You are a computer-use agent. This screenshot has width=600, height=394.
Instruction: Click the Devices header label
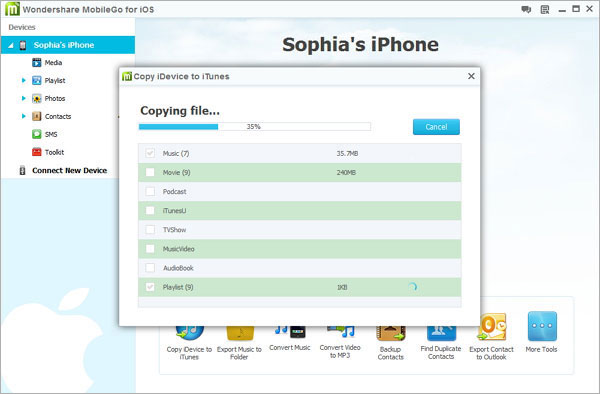point(22,27)
